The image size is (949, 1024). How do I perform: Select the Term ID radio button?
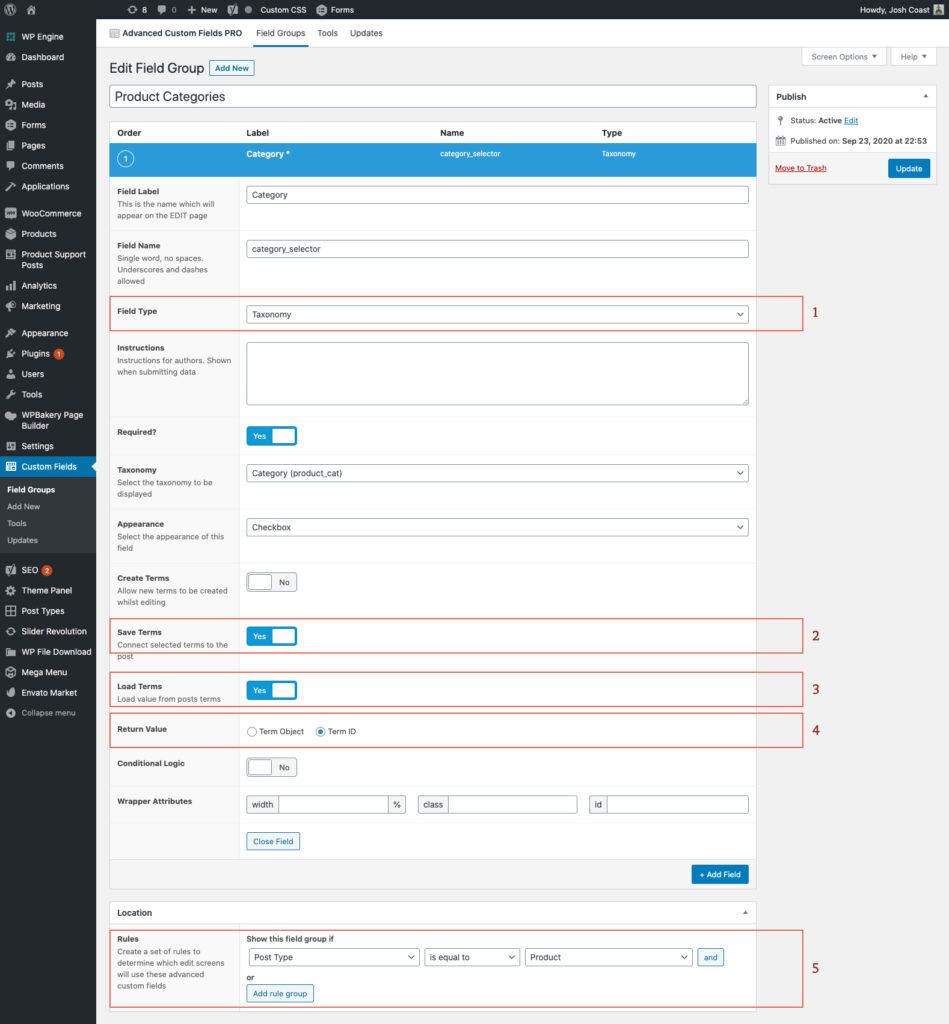320,731
